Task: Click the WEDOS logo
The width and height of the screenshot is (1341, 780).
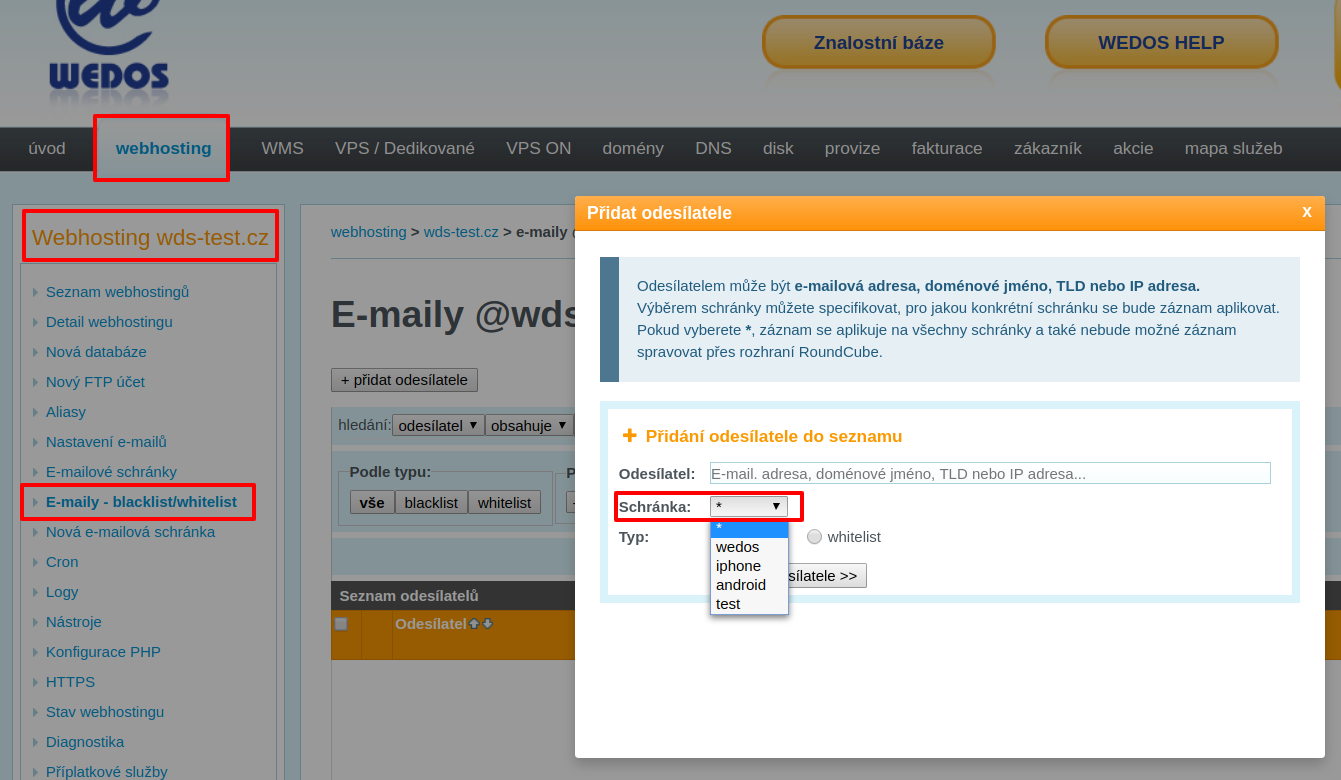Action: [x=108, y=50]
